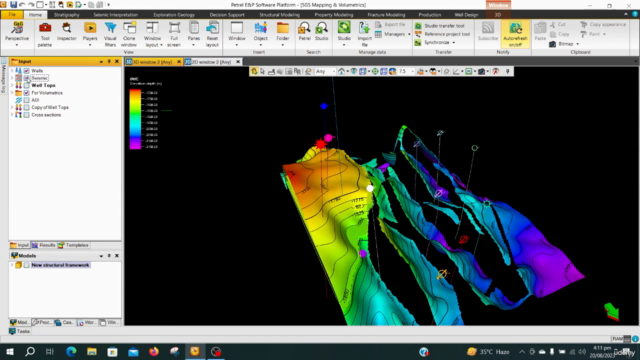This screenshot has width=640, height=360.
Task: Click the Synchronize button
Action: 436,42
